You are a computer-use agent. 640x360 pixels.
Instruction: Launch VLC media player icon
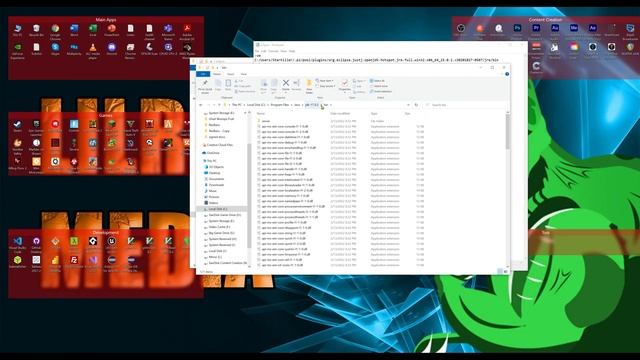[x=93, y=51]
